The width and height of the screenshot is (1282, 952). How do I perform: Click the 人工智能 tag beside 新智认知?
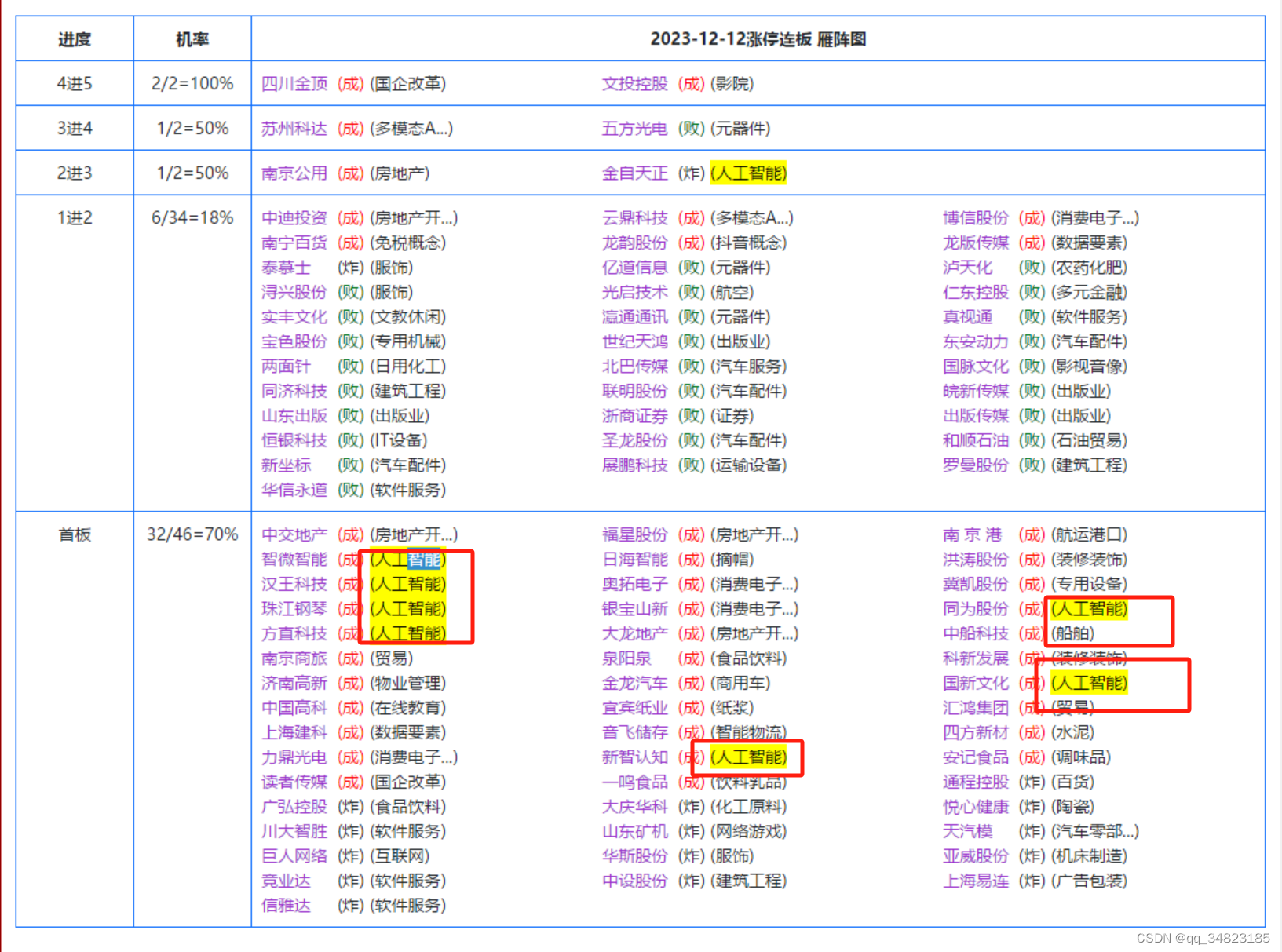pyautogui.click(x=748, y=757)
